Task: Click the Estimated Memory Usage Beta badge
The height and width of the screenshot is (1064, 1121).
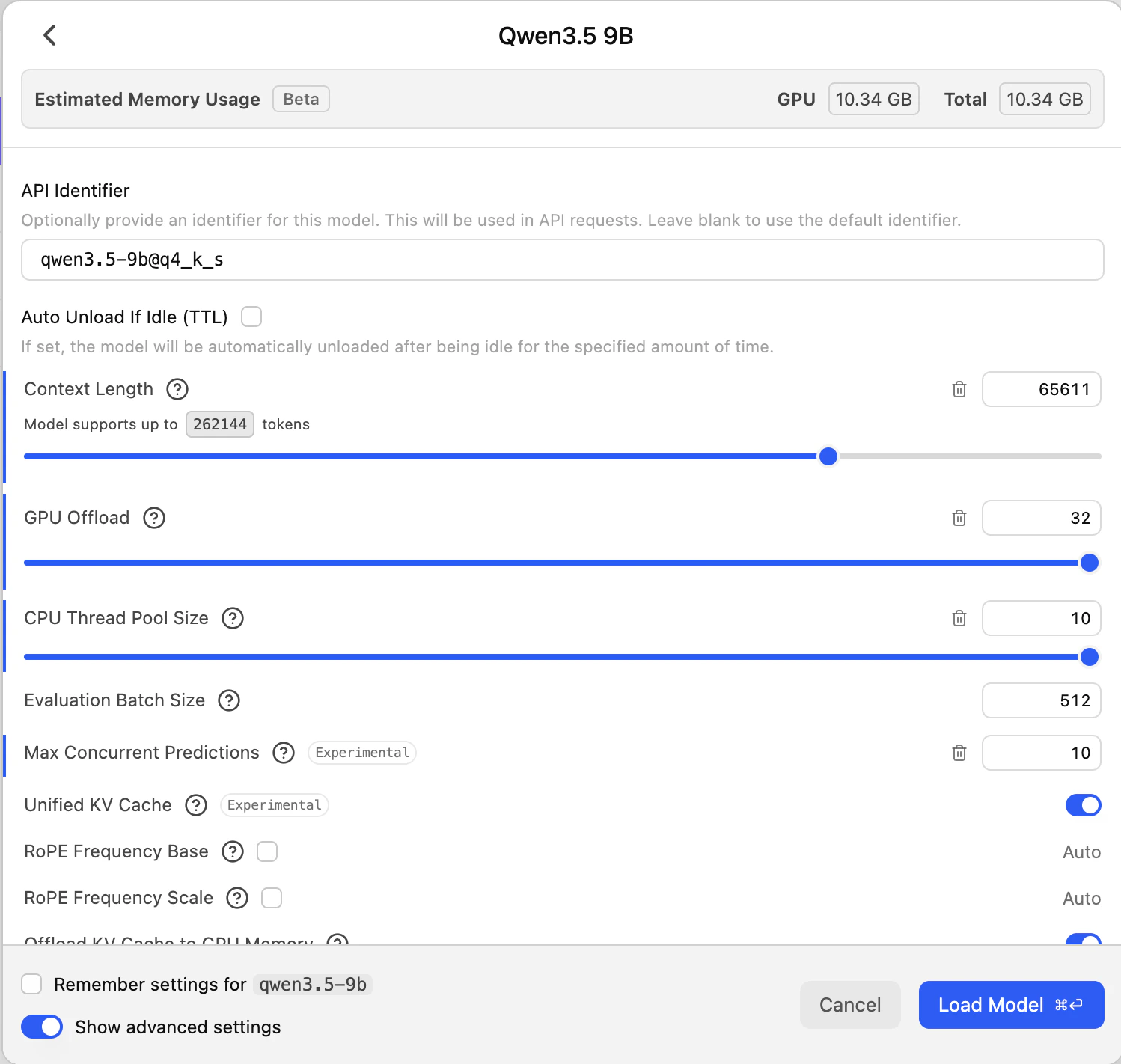Action: pyautogui.click(x=301, y=99)
